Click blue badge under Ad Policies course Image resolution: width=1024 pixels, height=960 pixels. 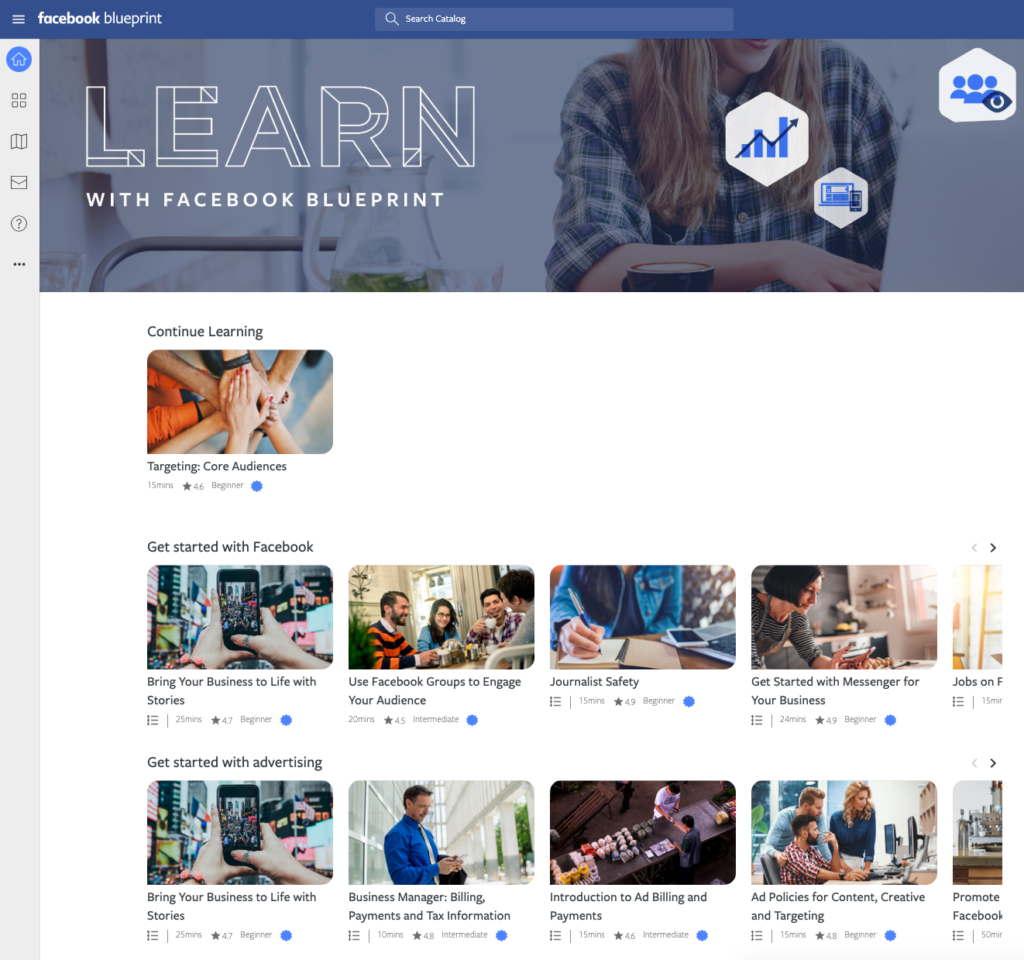(x=890, y=935)
